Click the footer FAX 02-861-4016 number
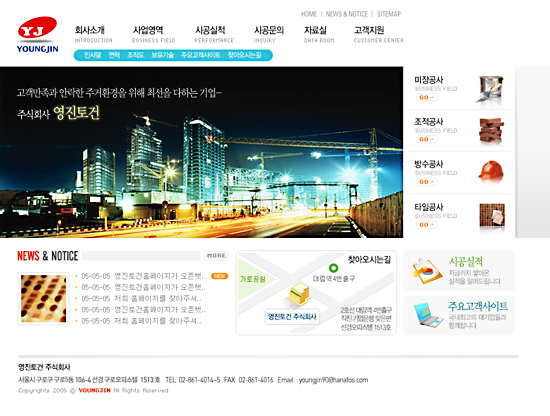The height and width of the screenshot is (416, 550). (x=248, y=380)
